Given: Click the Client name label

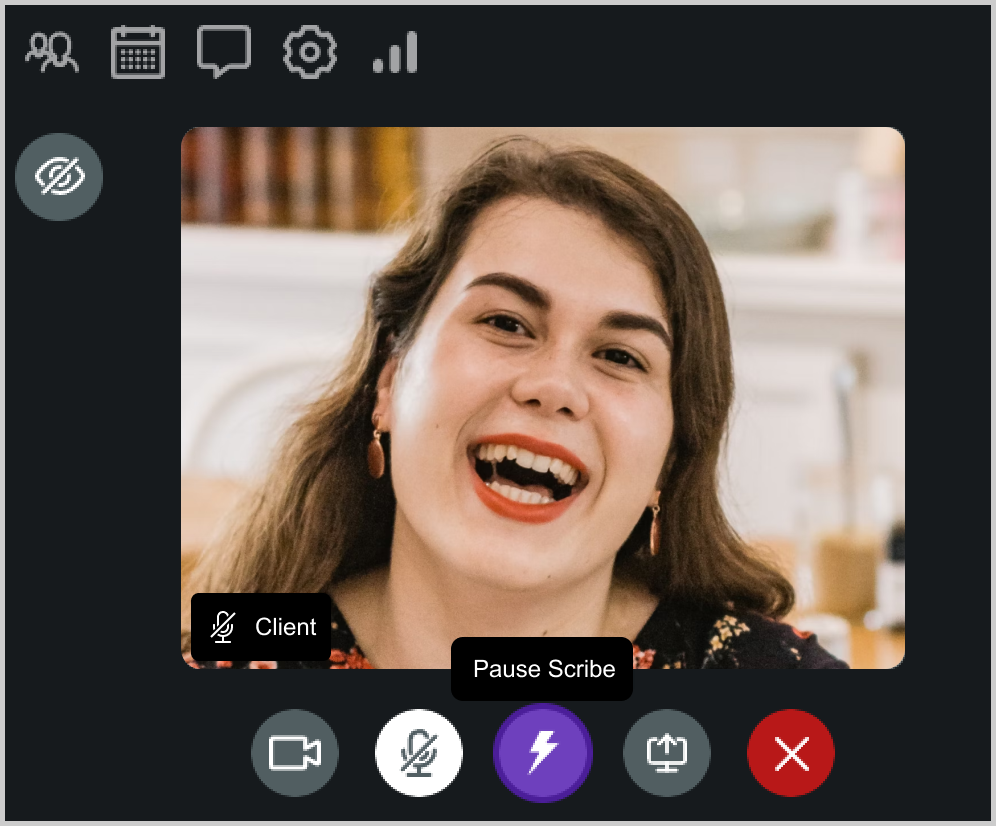Looking at the screenshot, I should (285, 627).
